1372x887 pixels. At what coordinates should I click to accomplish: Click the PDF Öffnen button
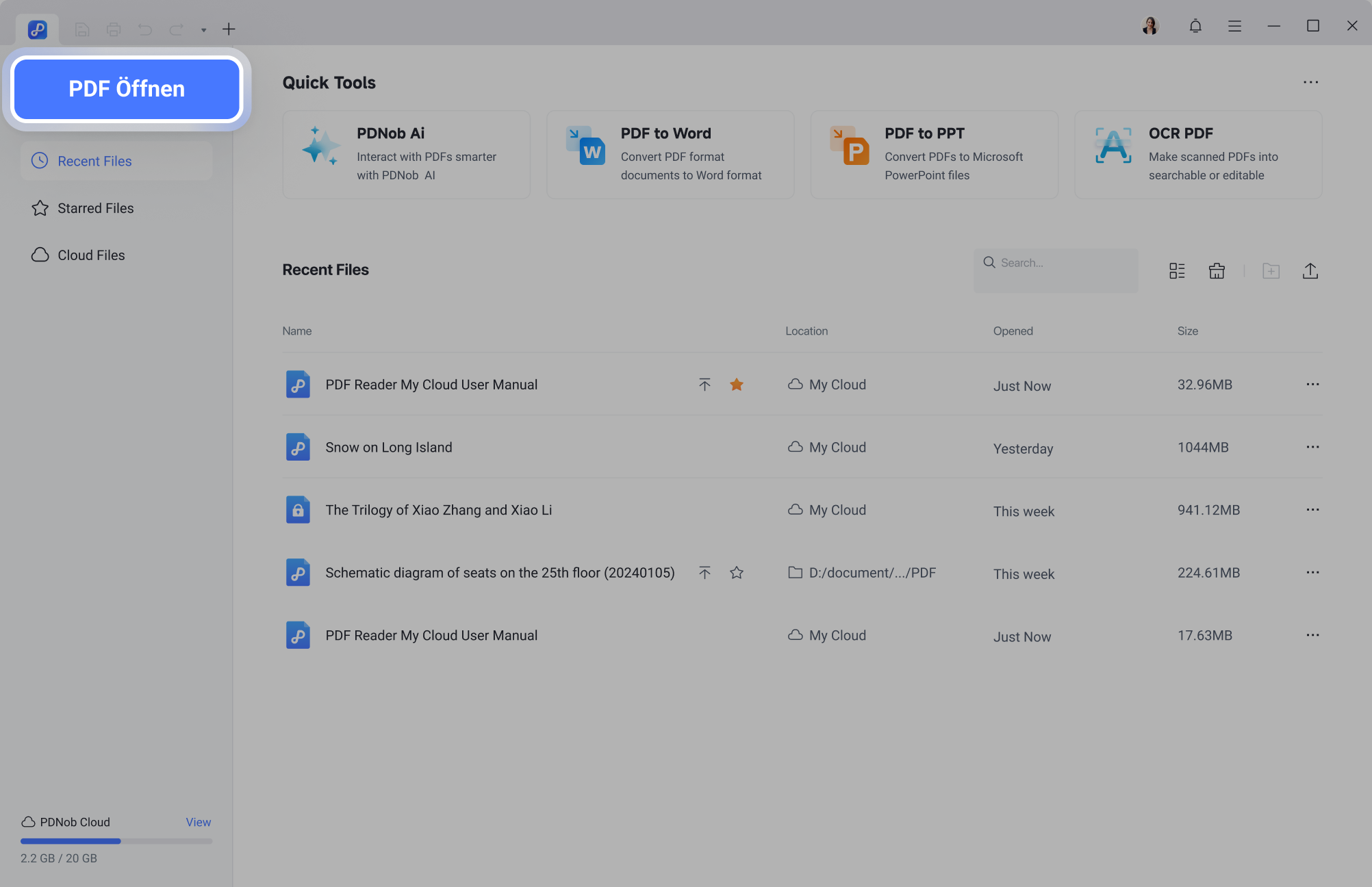pos(127,89)
